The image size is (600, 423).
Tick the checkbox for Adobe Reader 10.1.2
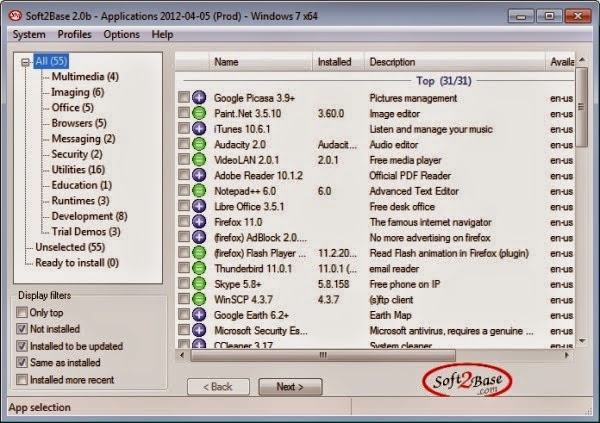(184, 174)
